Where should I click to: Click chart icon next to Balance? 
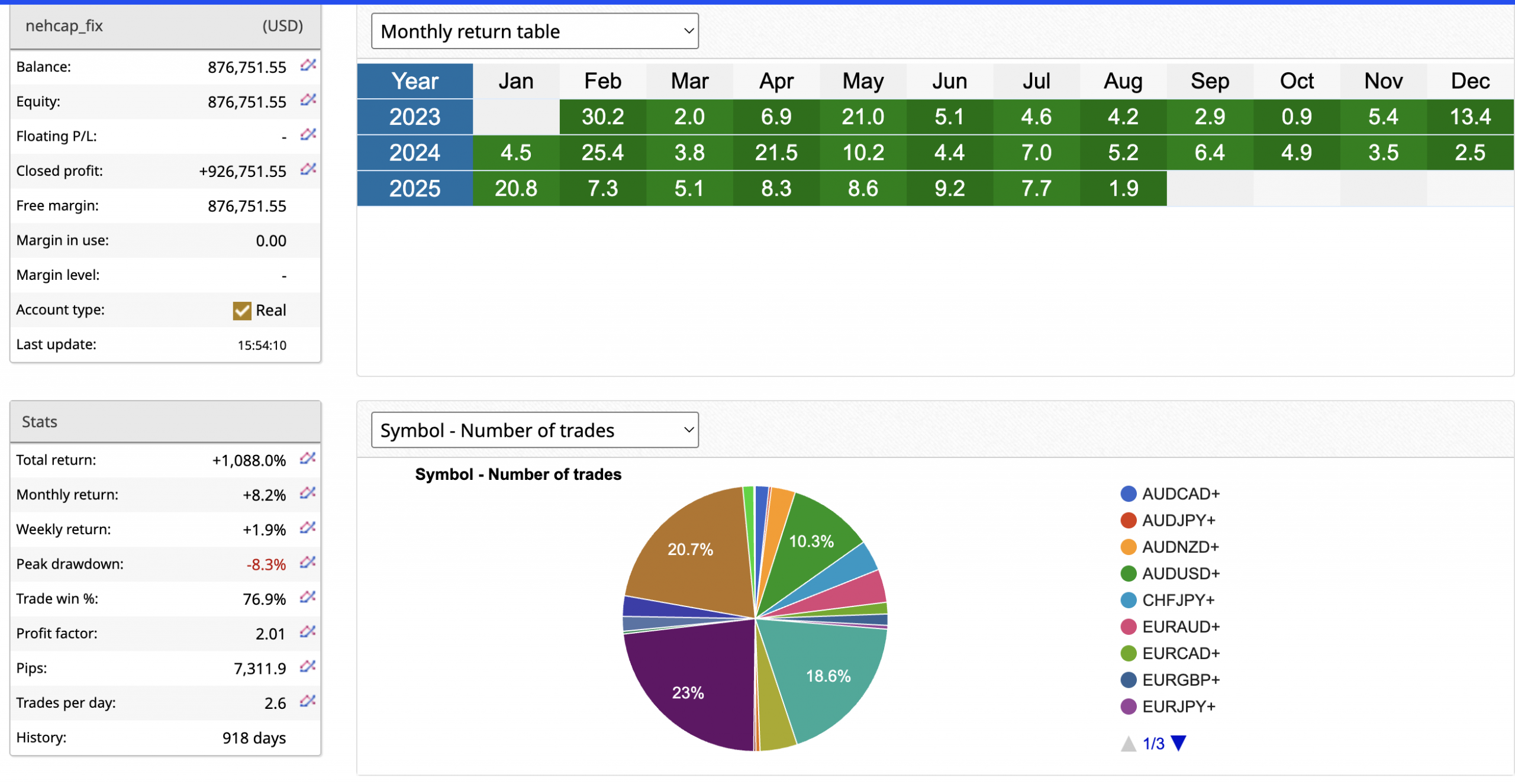(308, 65)
